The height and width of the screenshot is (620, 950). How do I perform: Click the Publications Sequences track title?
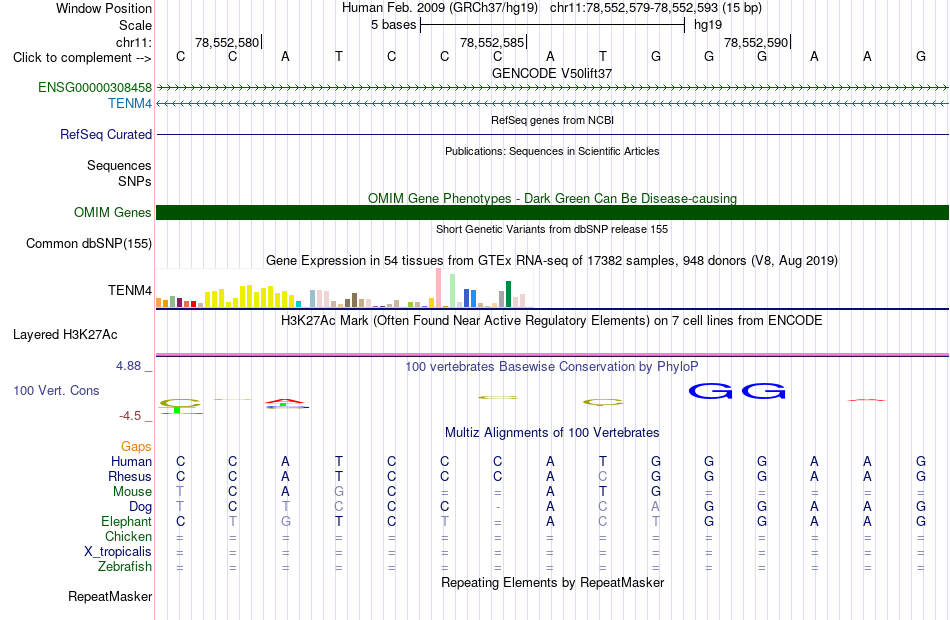552,151
